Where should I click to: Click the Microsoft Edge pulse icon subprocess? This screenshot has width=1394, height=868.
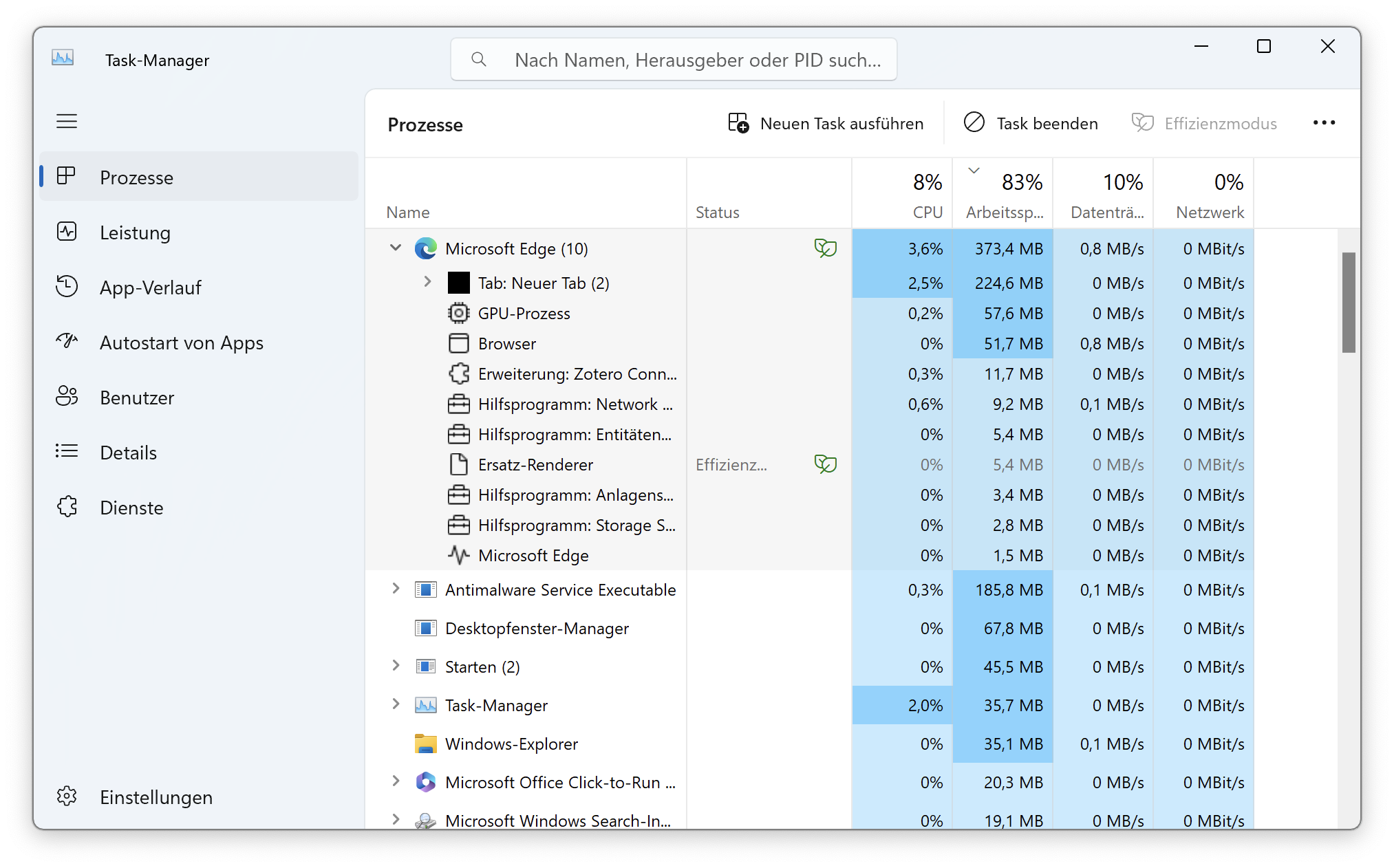pos(459,555)
